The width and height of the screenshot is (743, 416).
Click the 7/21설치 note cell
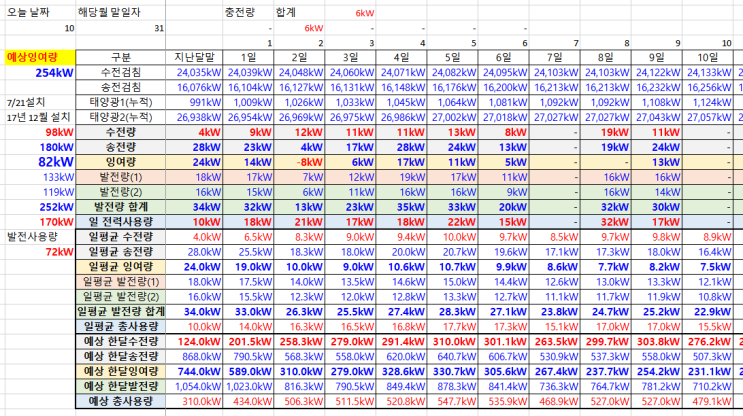(40, 102)
